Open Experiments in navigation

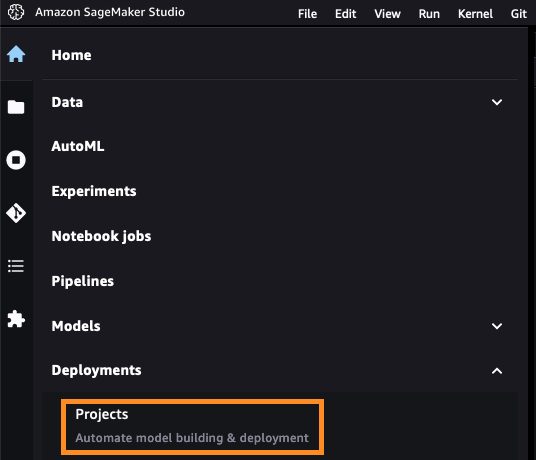[94, 191]
